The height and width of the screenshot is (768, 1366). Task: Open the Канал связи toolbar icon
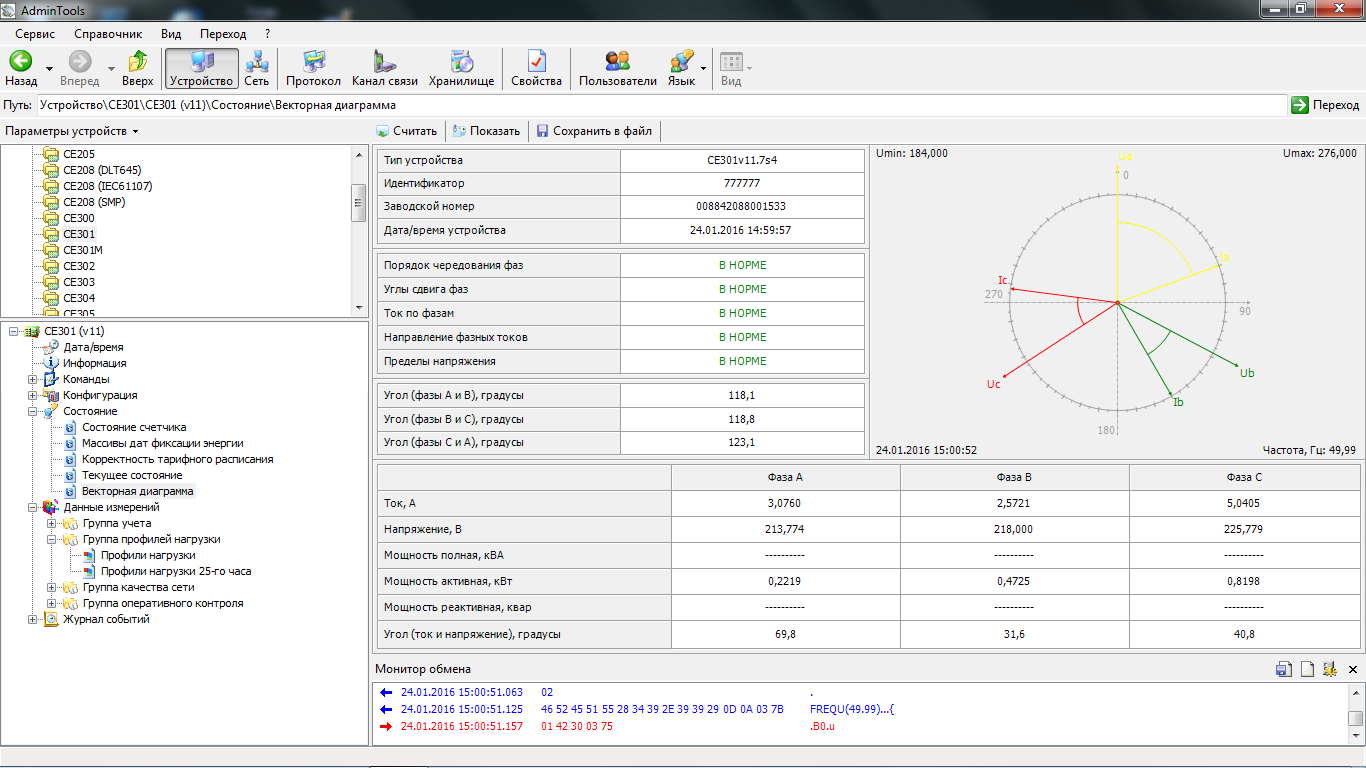[x=385, y=62]
